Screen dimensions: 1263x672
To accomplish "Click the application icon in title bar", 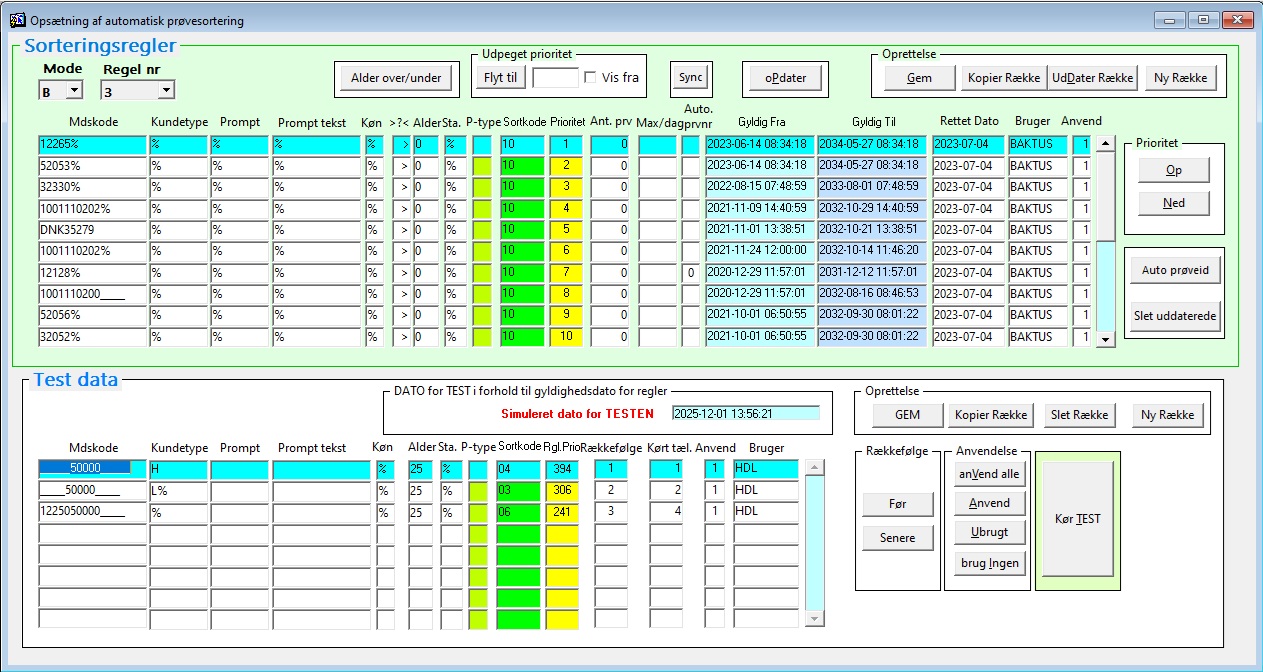I will [x=17, y=20].
